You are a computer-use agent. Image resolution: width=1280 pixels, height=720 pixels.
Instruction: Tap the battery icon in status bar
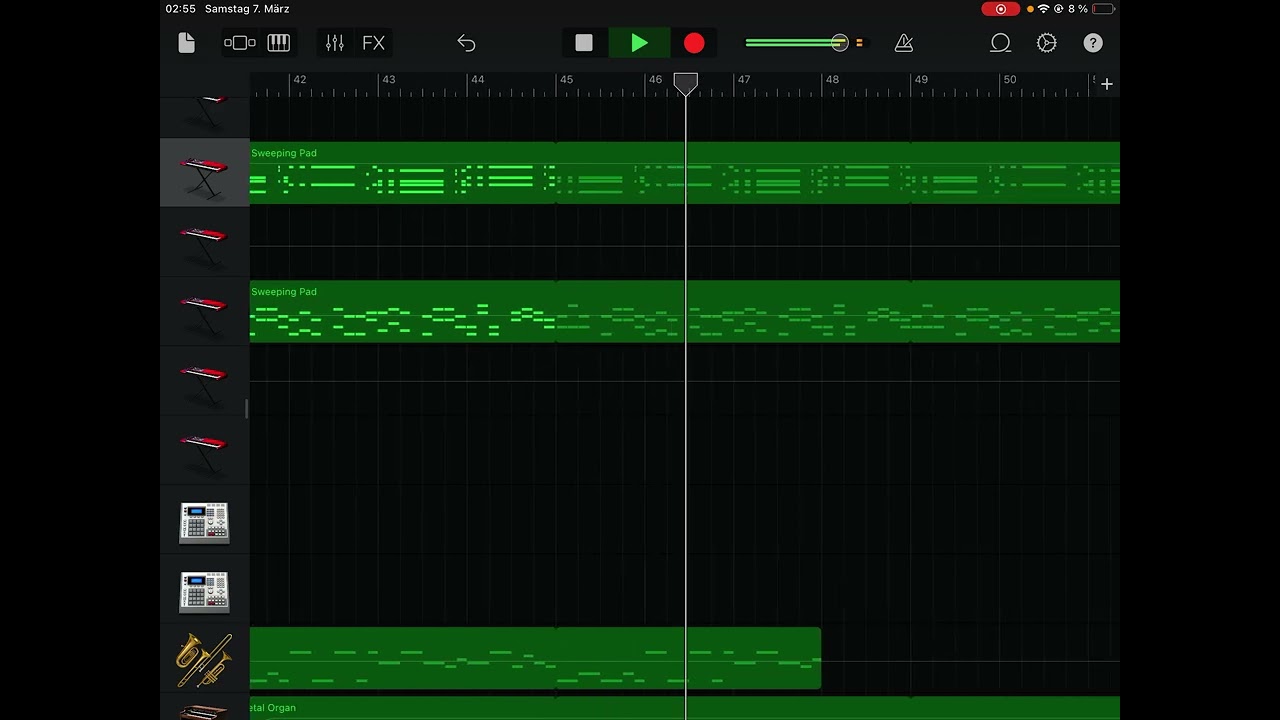point(1103,9)
